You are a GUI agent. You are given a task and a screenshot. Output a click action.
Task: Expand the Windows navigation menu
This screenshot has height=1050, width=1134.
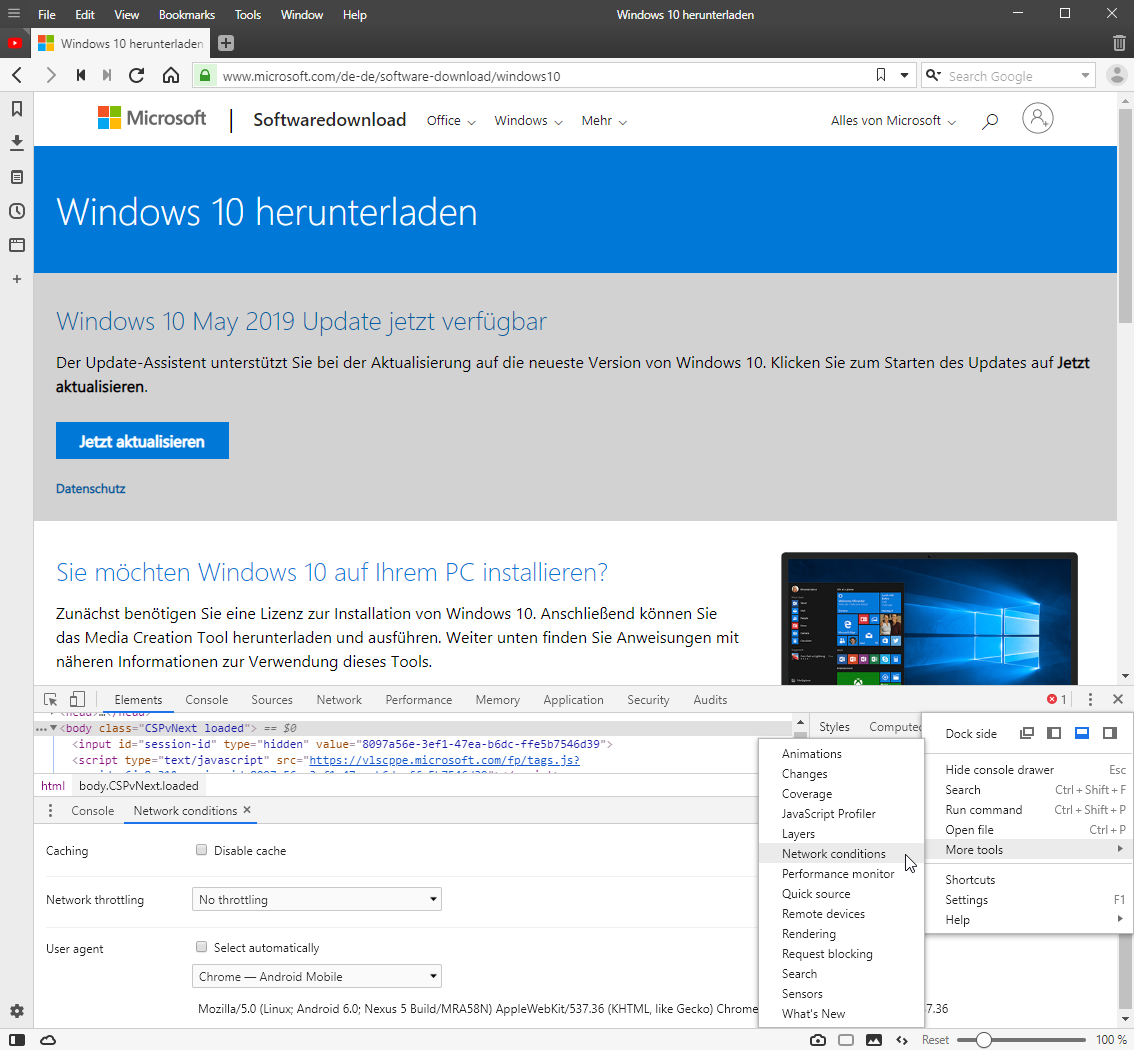528,121
